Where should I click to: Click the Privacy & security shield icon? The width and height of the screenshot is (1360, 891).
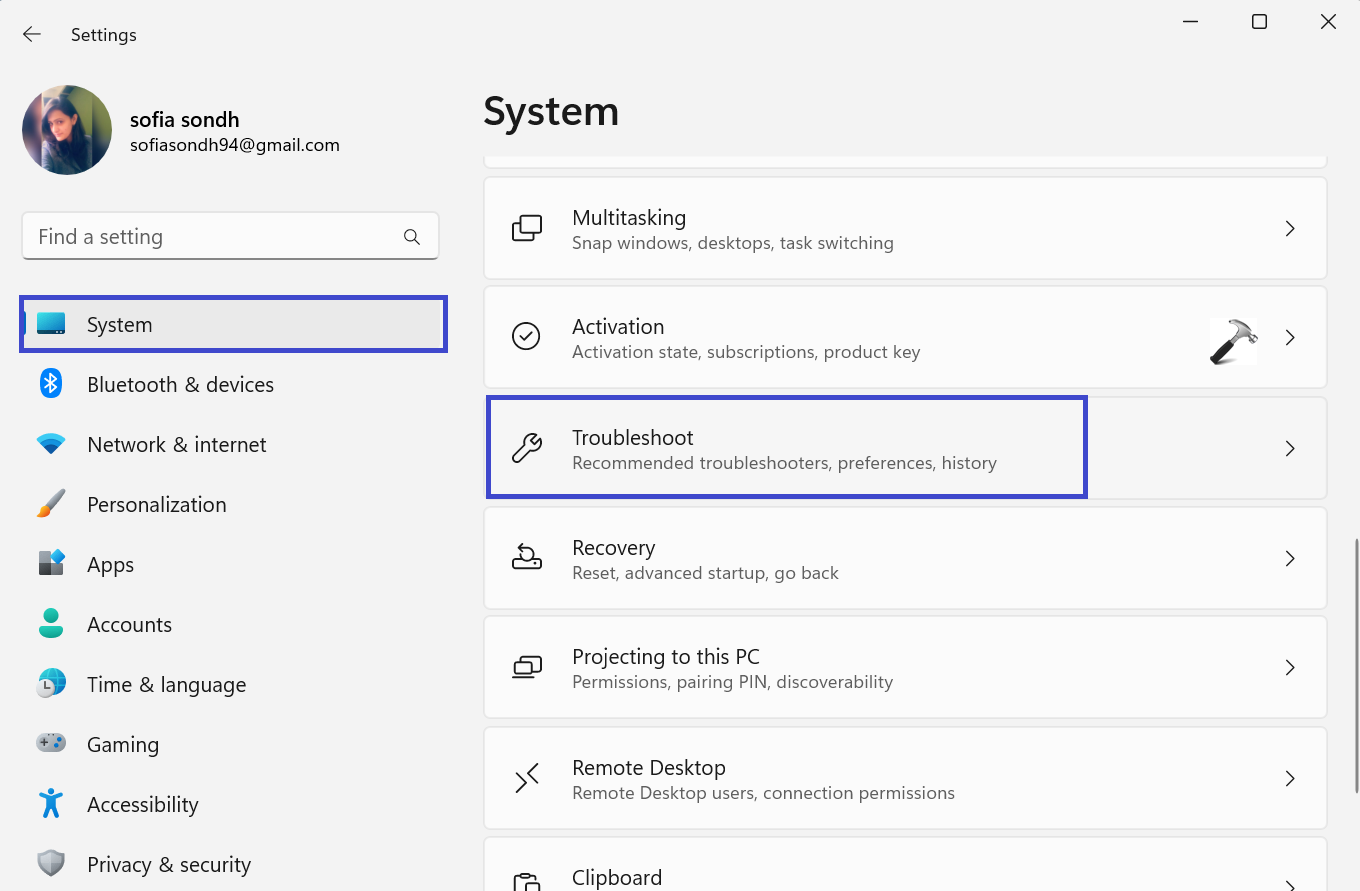[51, 864]
